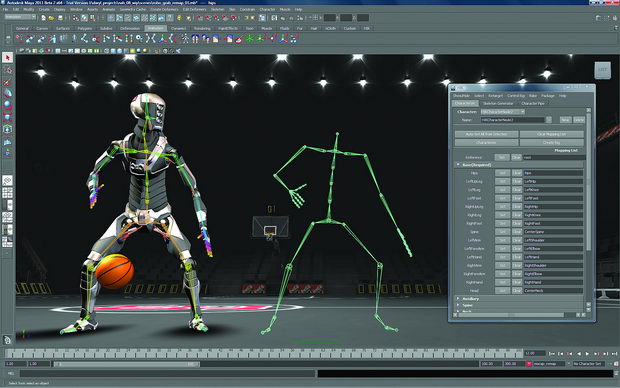
Task: Click the Create Rig button
Action: pos(552,142)
